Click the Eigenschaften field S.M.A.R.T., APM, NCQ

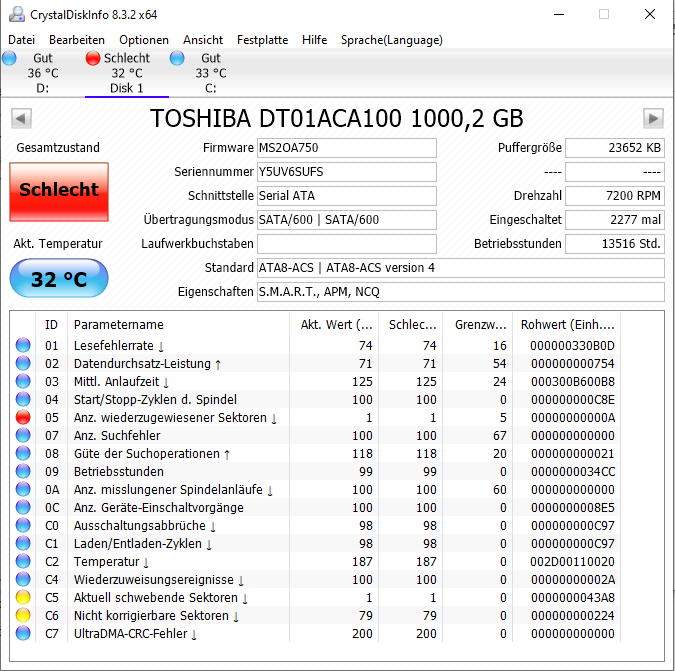tap(461, 292)
